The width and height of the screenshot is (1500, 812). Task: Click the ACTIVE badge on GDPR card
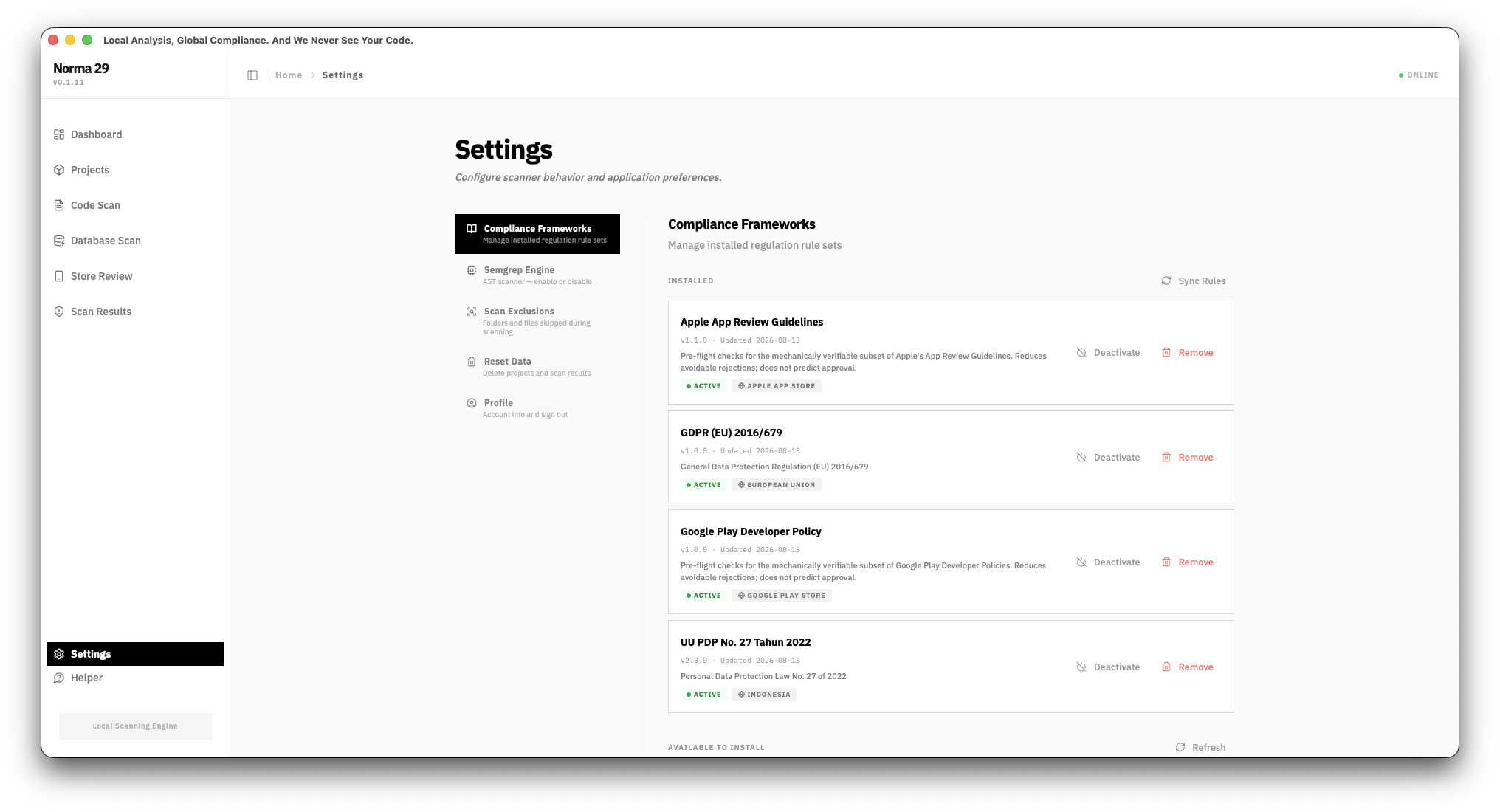tap(703, 485)
